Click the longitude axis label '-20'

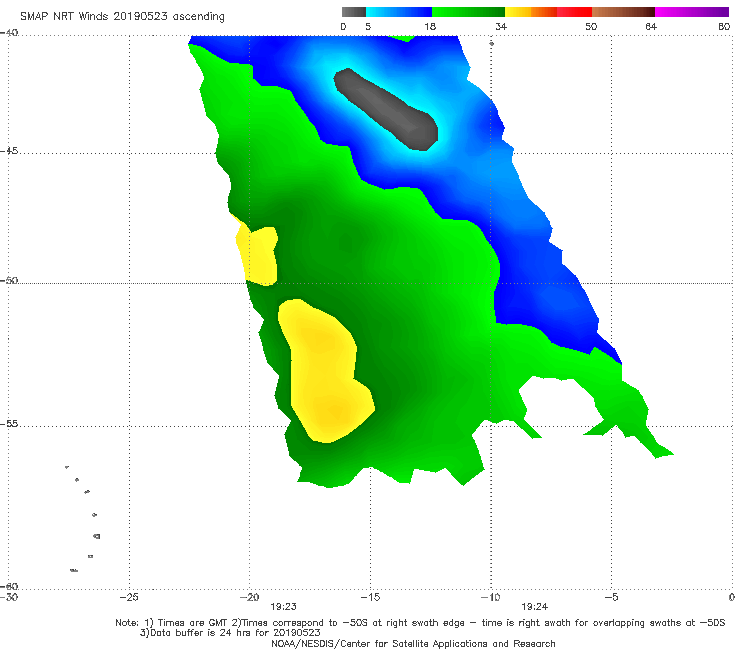pyautogui.click(x=250, y=597)
